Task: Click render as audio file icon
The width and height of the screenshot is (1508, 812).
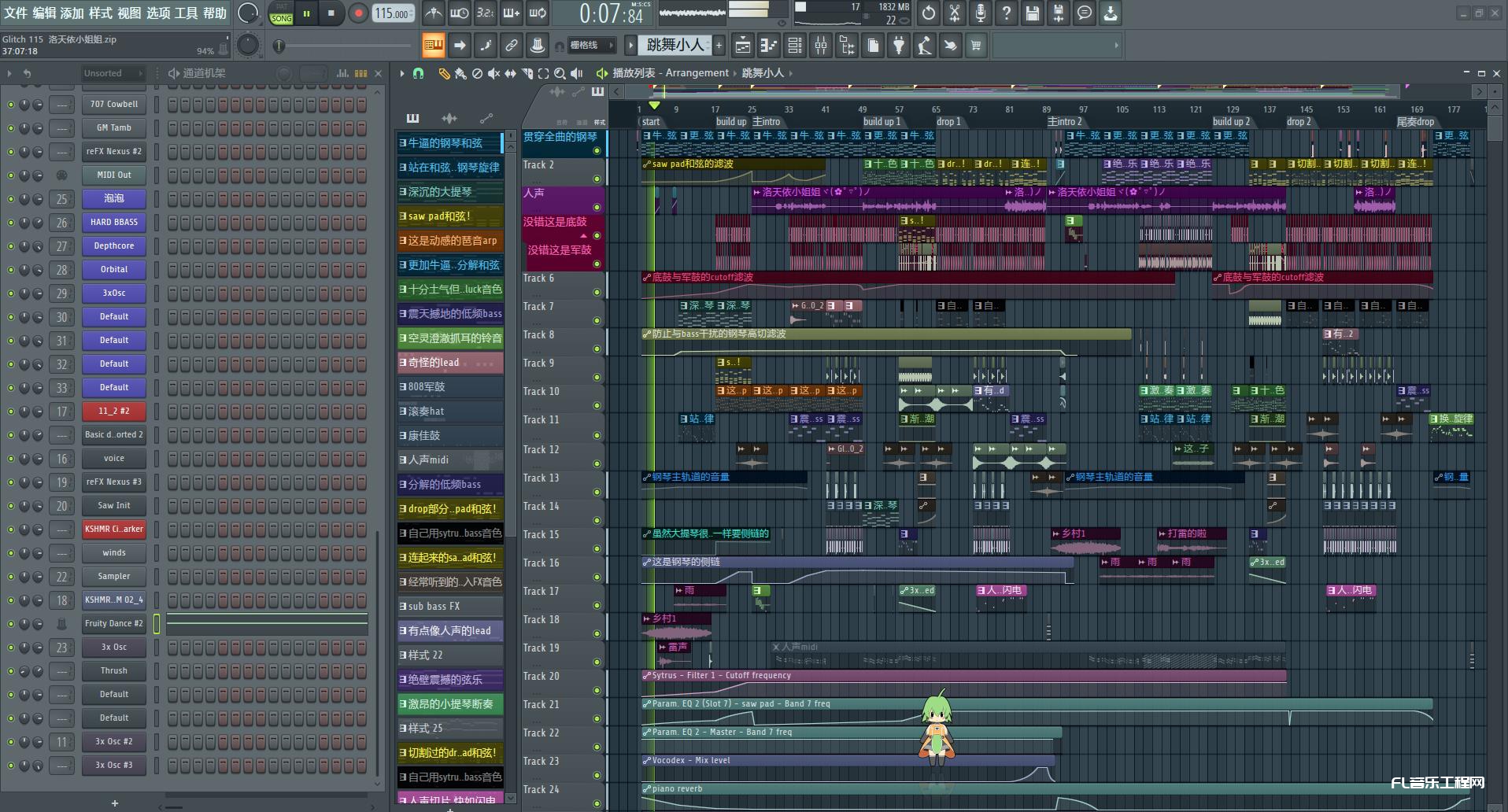Action: (x=1059, y=13)
